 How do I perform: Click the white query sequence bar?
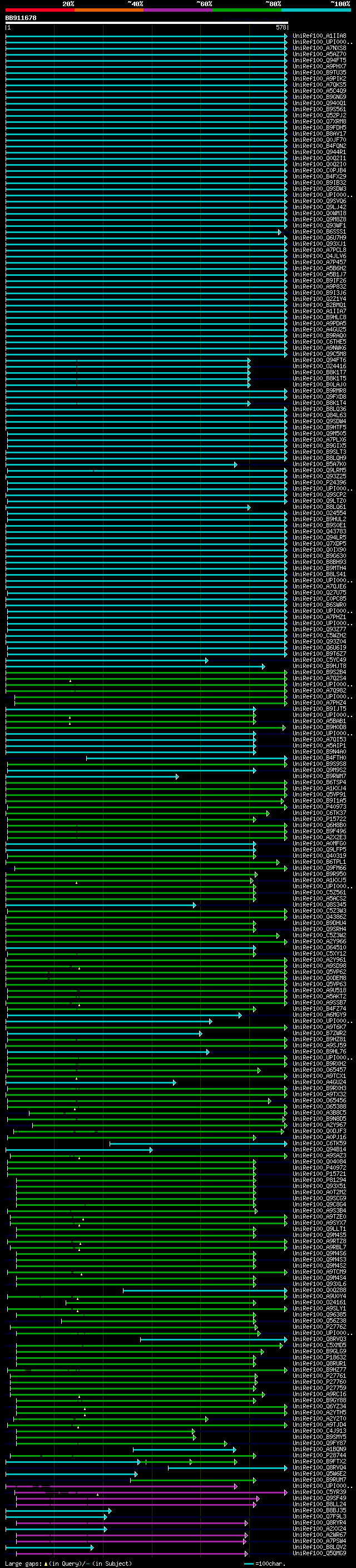click(x=147, y=22)
